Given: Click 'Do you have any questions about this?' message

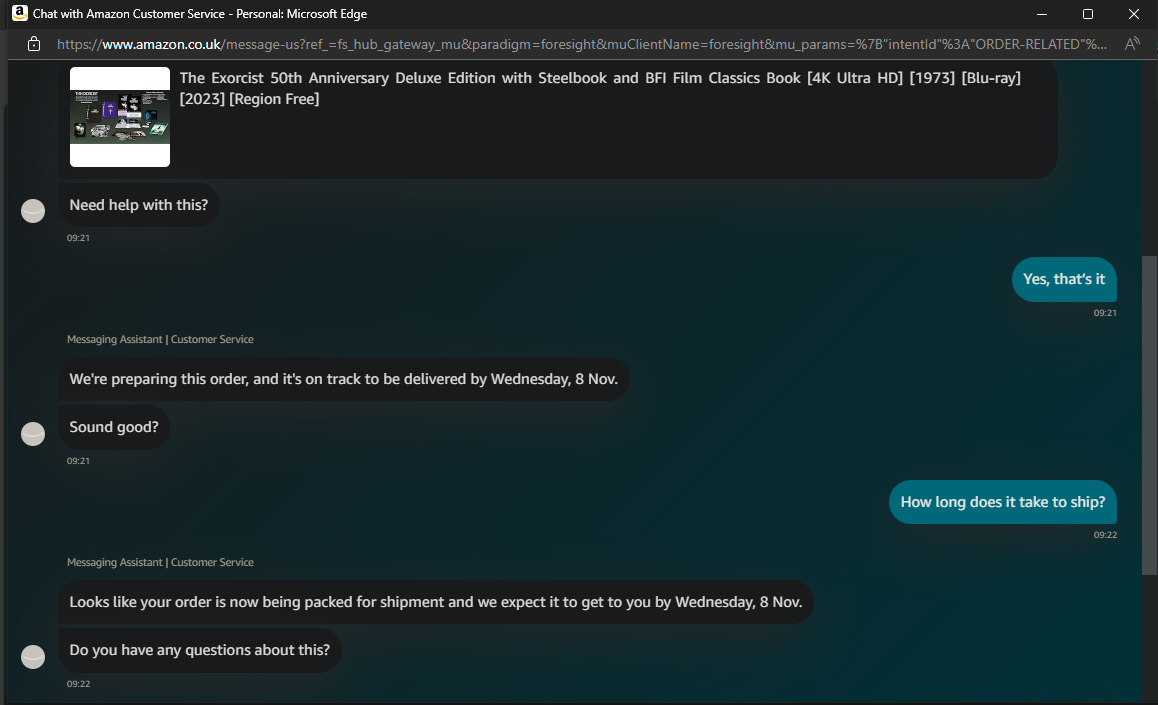Looking at the screenshot, I should coord(199,650).
